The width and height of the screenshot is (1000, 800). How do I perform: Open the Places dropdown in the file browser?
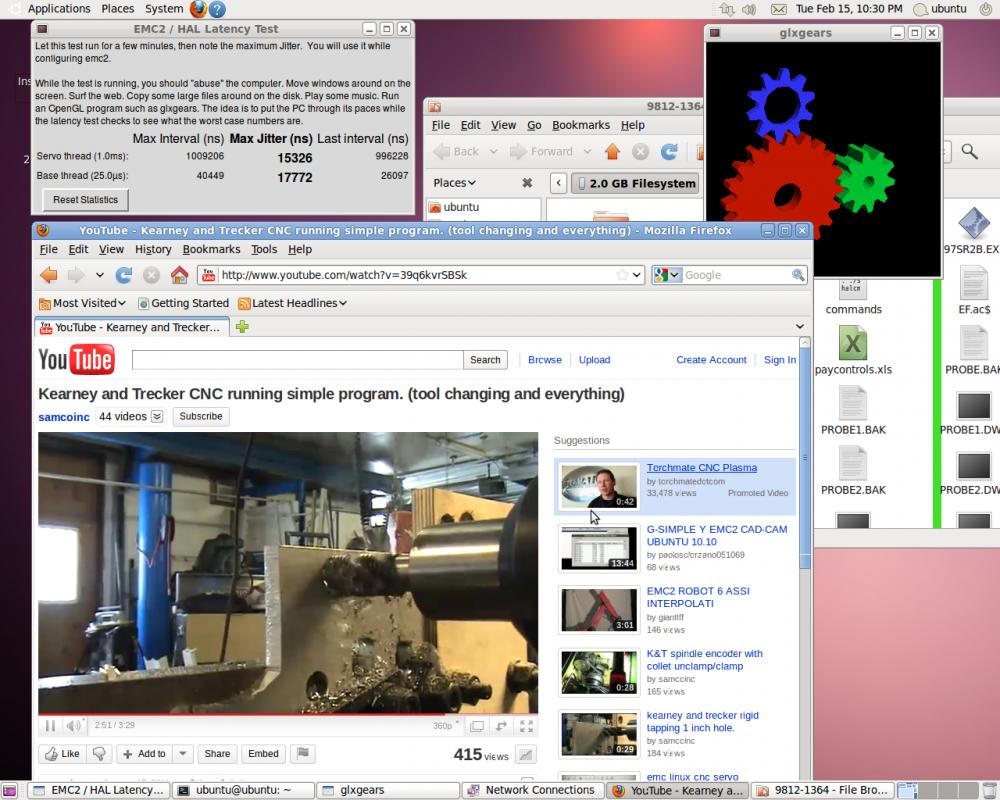tap(455, 183)
